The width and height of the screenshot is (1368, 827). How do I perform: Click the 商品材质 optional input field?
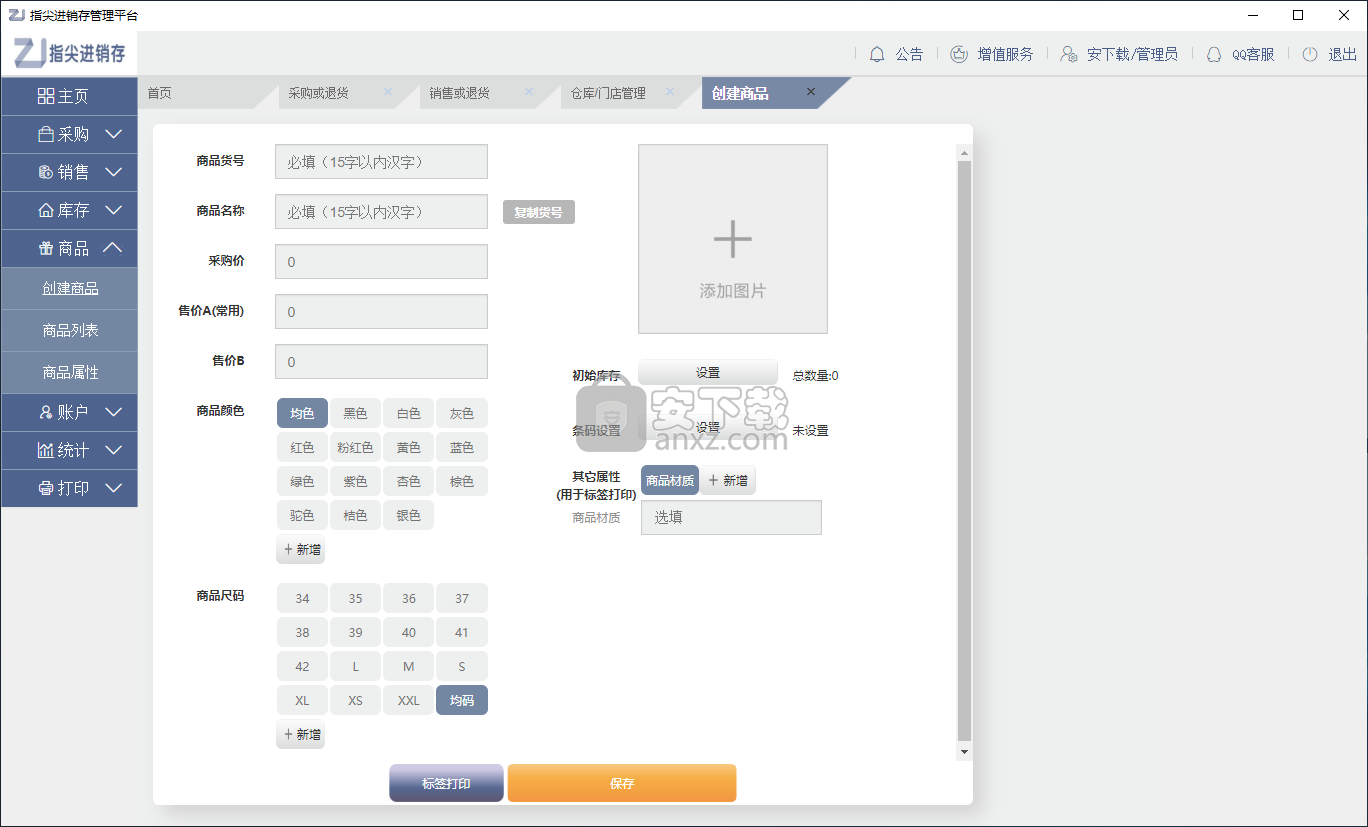(x=731, y=517)
